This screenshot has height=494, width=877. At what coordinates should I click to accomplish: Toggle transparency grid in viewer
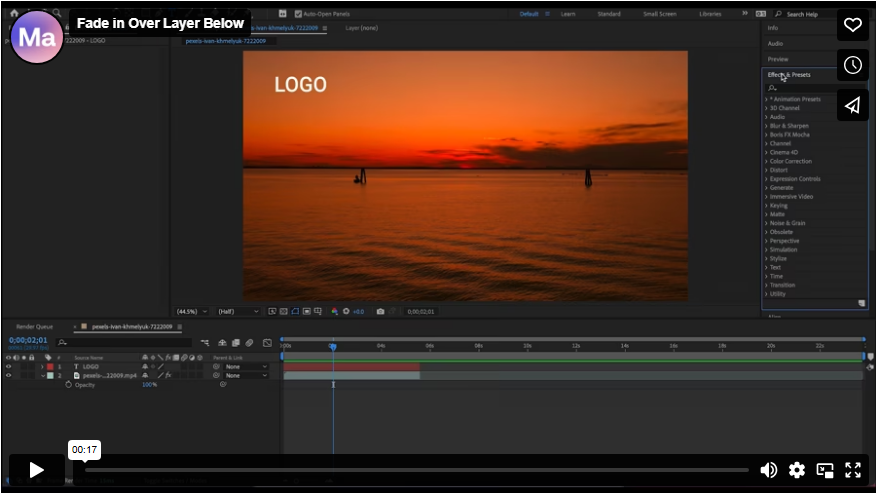point(284,312)
